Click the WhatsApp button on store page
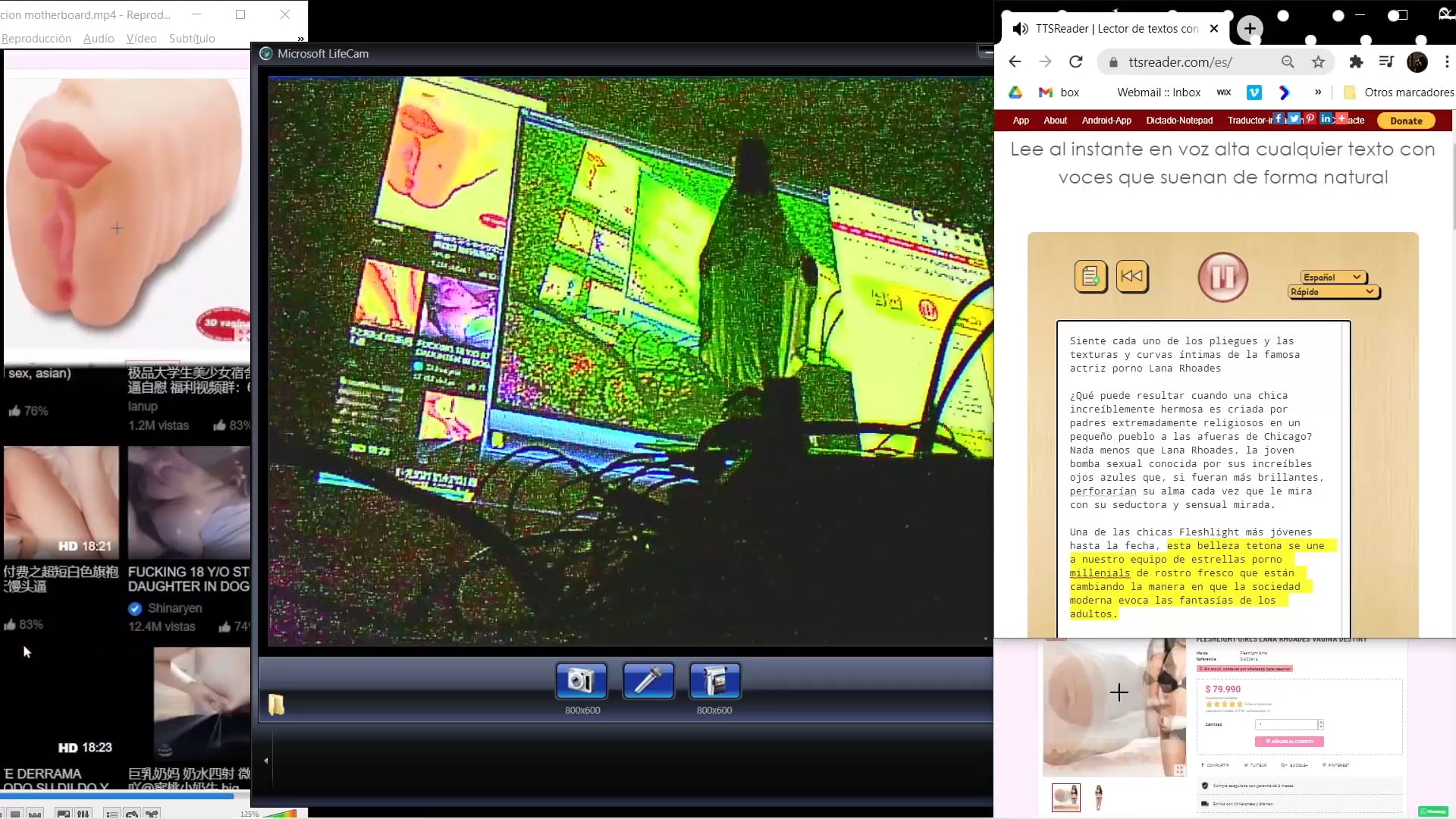This screenshot has width=1456, height=819. [x=1432, y=811]
